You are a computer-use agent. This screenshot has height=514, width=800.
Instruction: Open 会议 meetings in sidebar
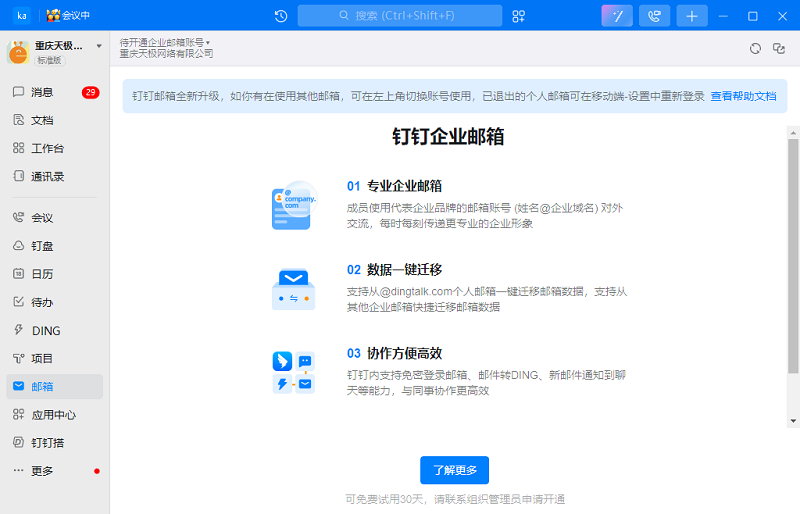point(55,218)
